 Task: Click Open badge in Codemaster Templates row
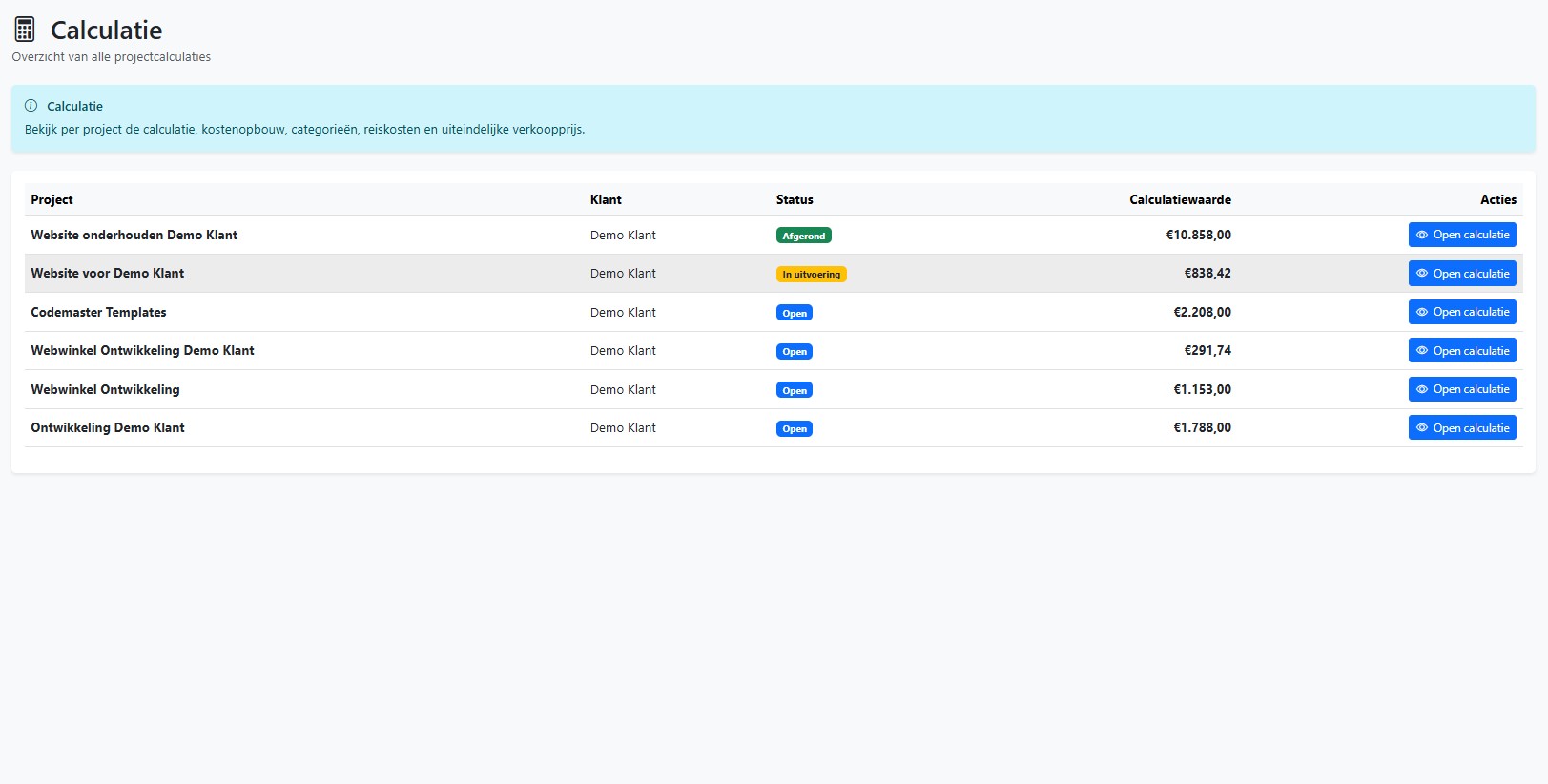coord(795,313)
